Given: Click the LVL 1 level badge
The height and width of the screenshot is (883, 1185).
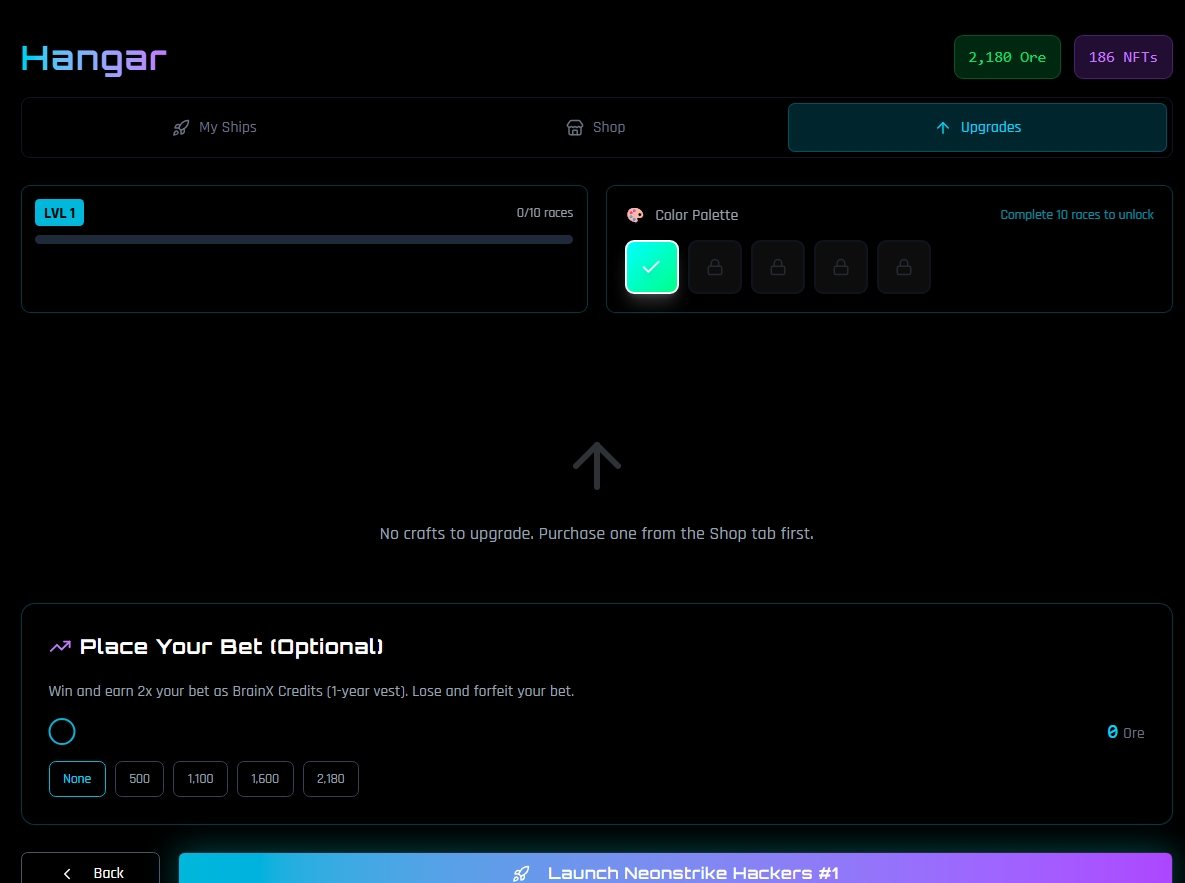Looking at the screenshot, I should pyautogui.click(x=59, y=213).
